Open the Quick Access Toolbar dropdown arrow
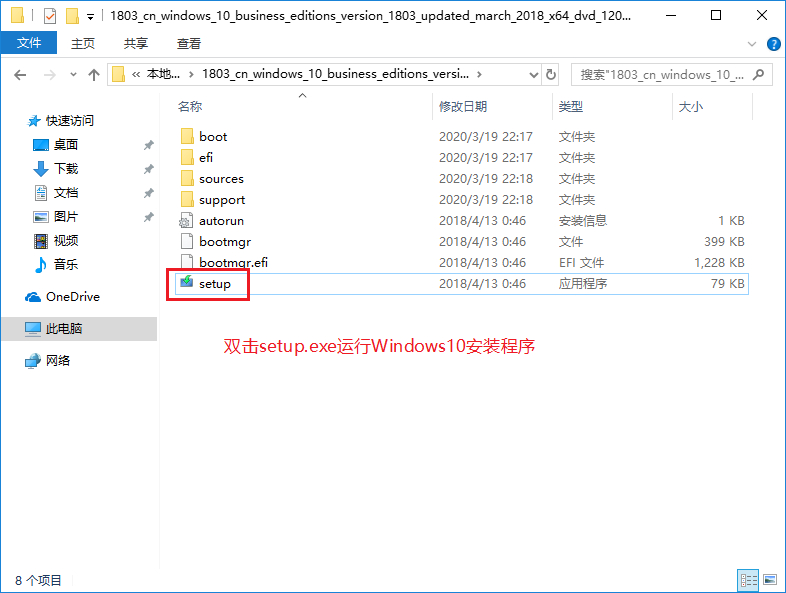786x593 pixels. [x=91, y=17]
